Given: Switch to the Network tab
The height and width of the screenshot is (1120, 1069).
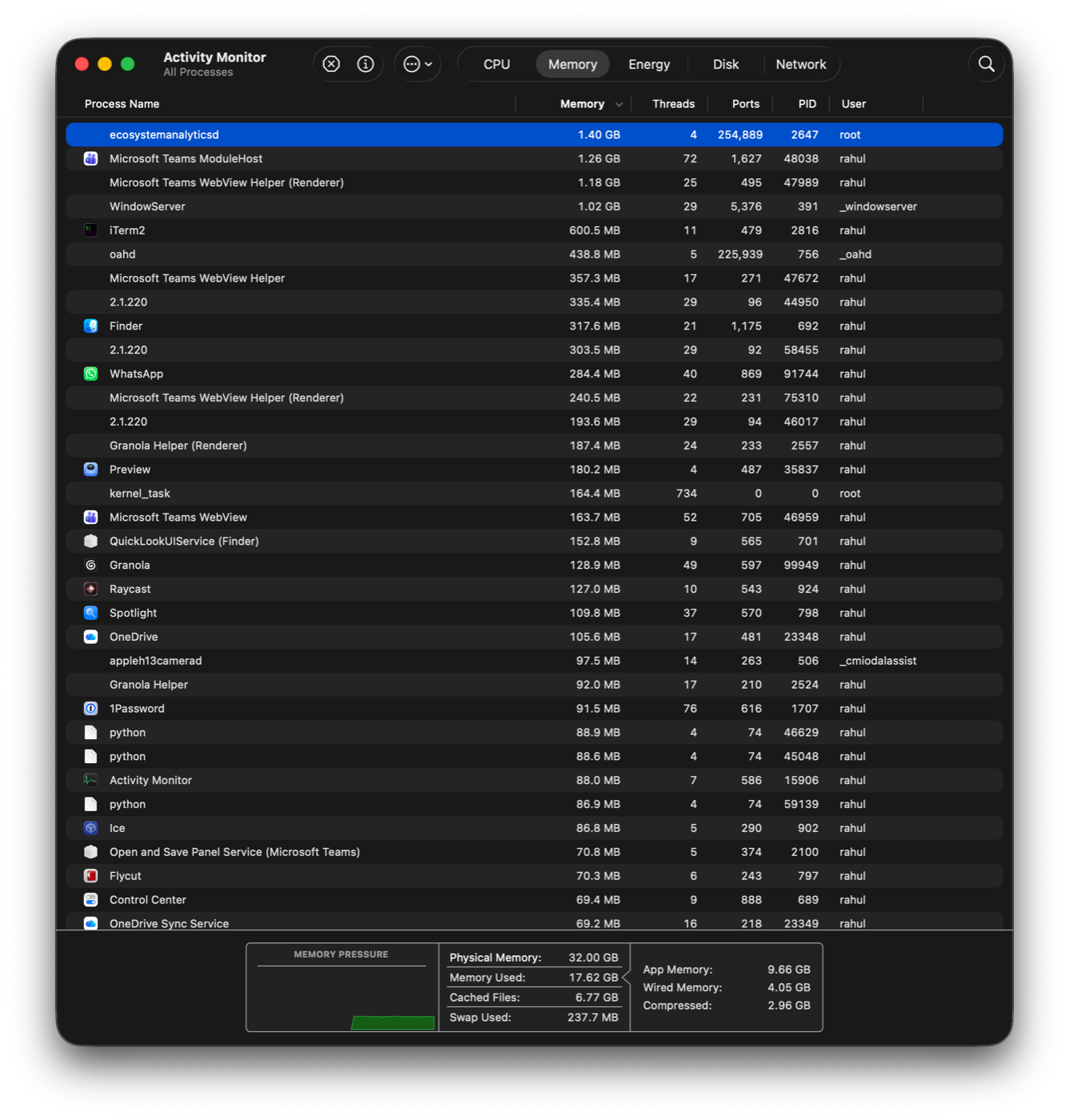Looking at the screenshot, I should click(x=801, y=64).
